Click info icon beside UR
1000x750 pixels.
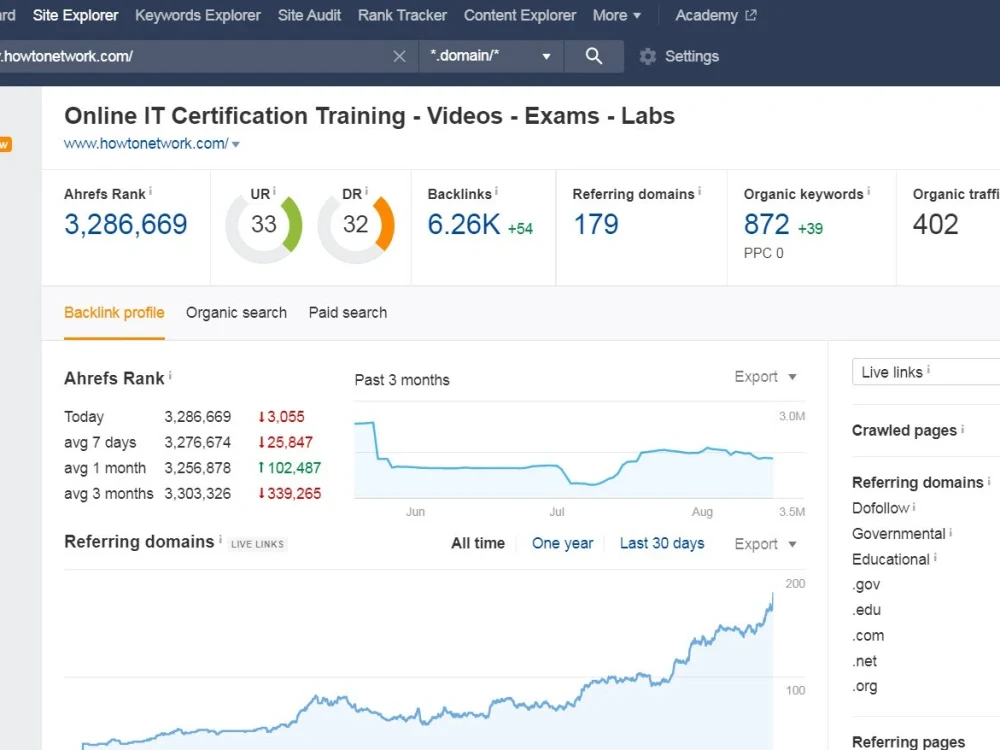274,191
